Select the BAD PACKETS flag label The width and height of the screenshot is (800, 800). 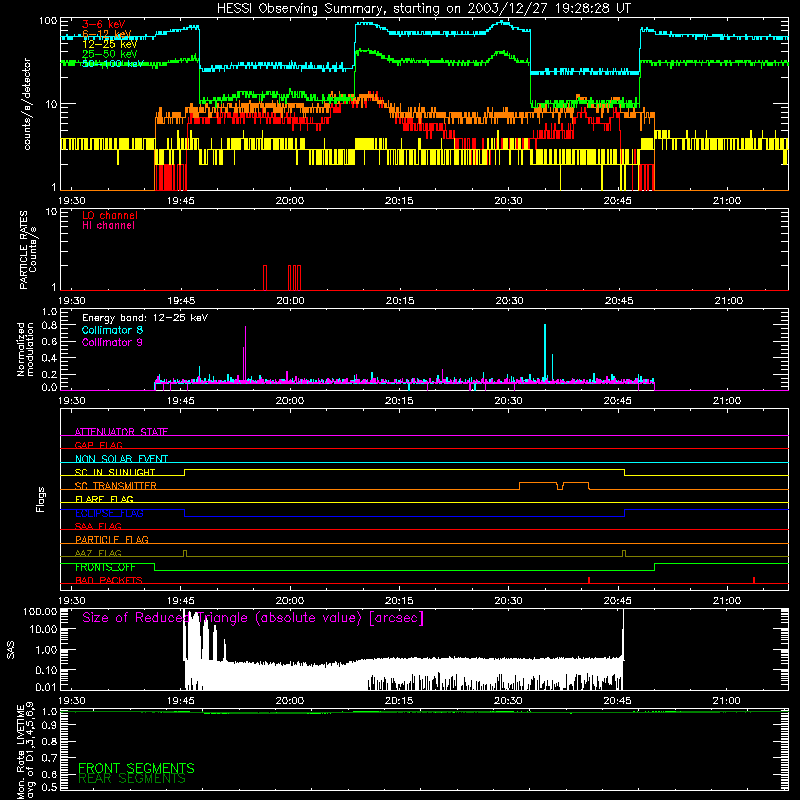tap(109, 580)
